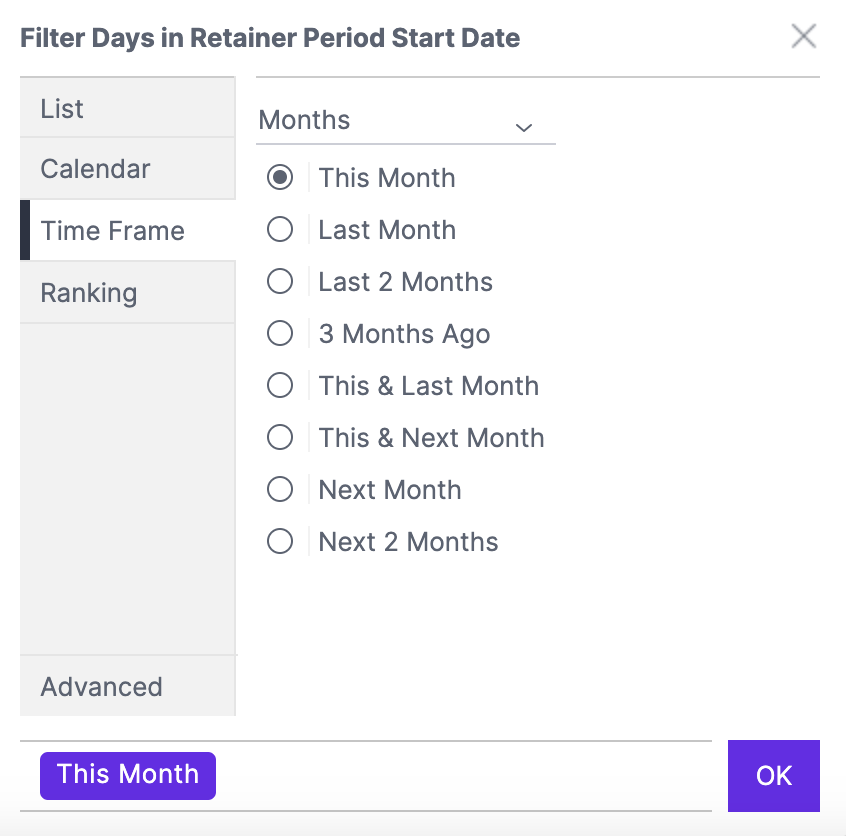Open the Months time unit selector
Image resolution: width=846 pixels, height=836 pixels.
tap(406, 121)
